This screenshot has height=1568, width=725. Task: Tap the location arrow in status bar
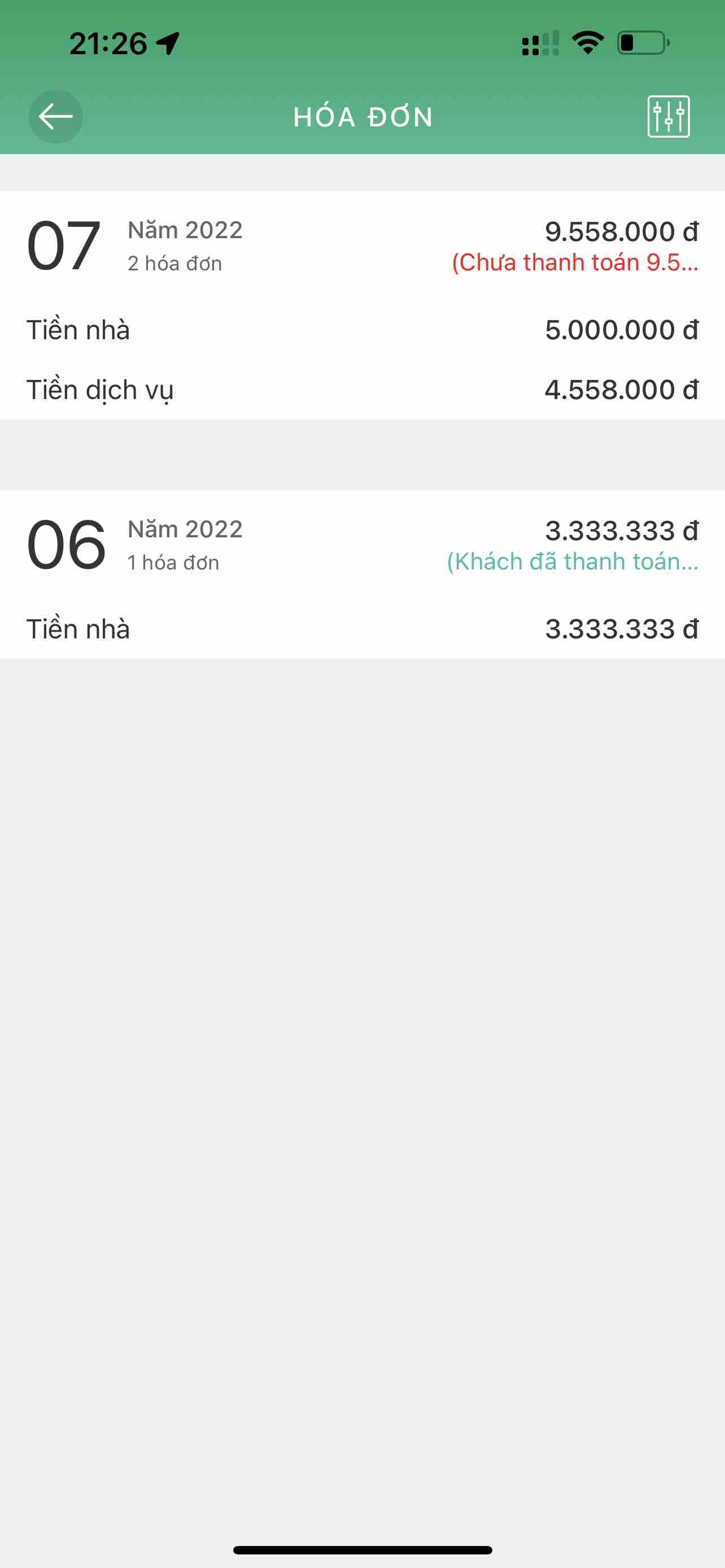(x=168, y=43)
